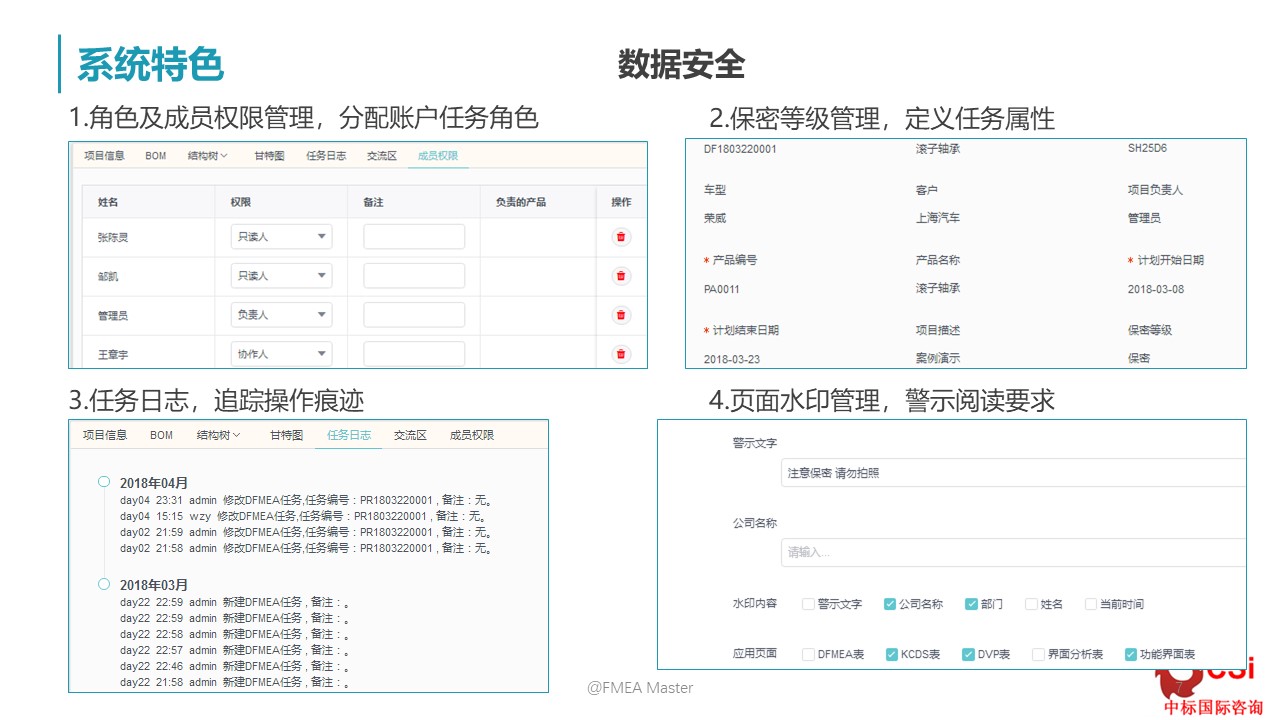This screenshot has height=720, width=1280.
Task: Check the DFMEA表 application page checkbox
Action: (x=808, y=654)
